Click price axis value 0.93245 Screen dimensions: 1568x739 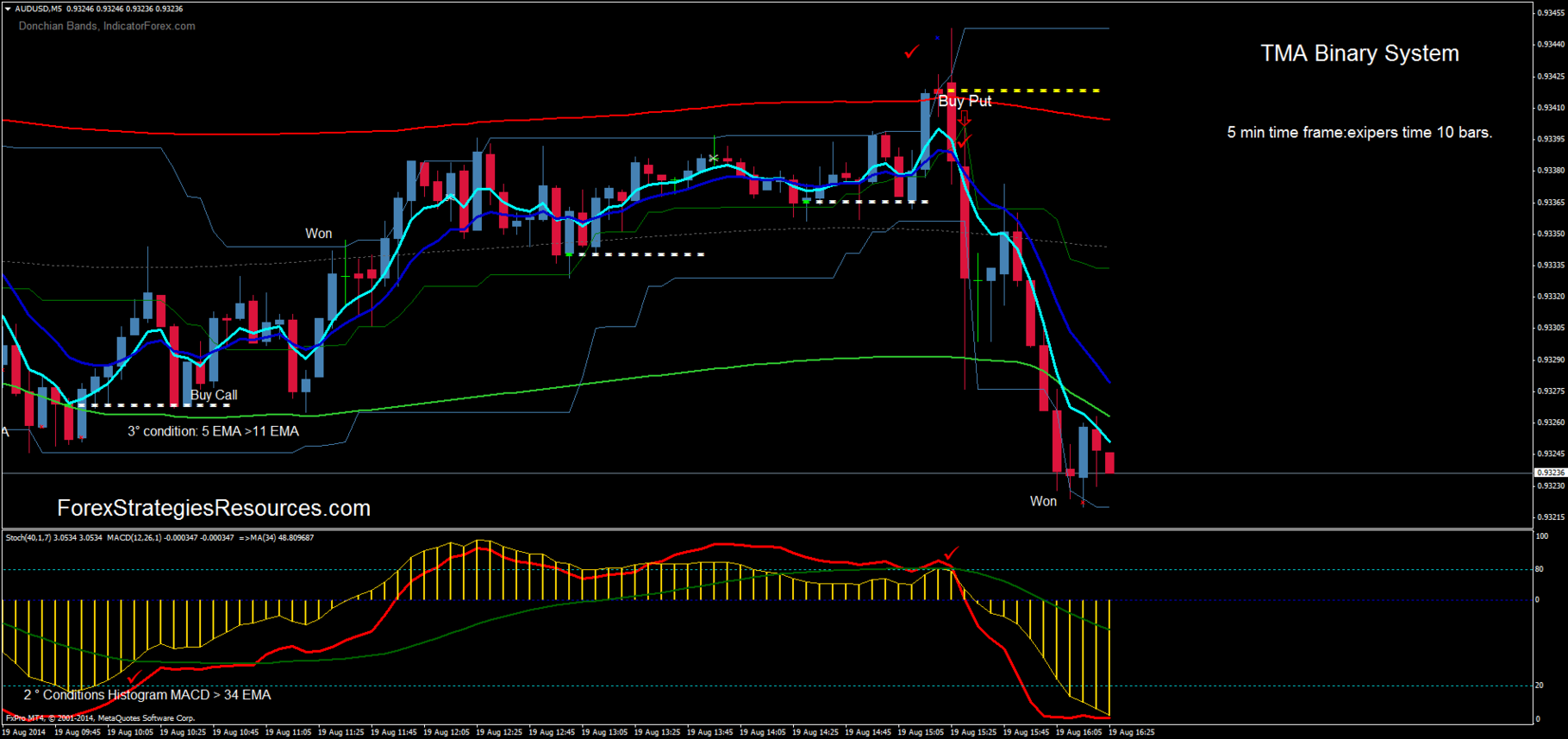click(x=1551, y=454)
